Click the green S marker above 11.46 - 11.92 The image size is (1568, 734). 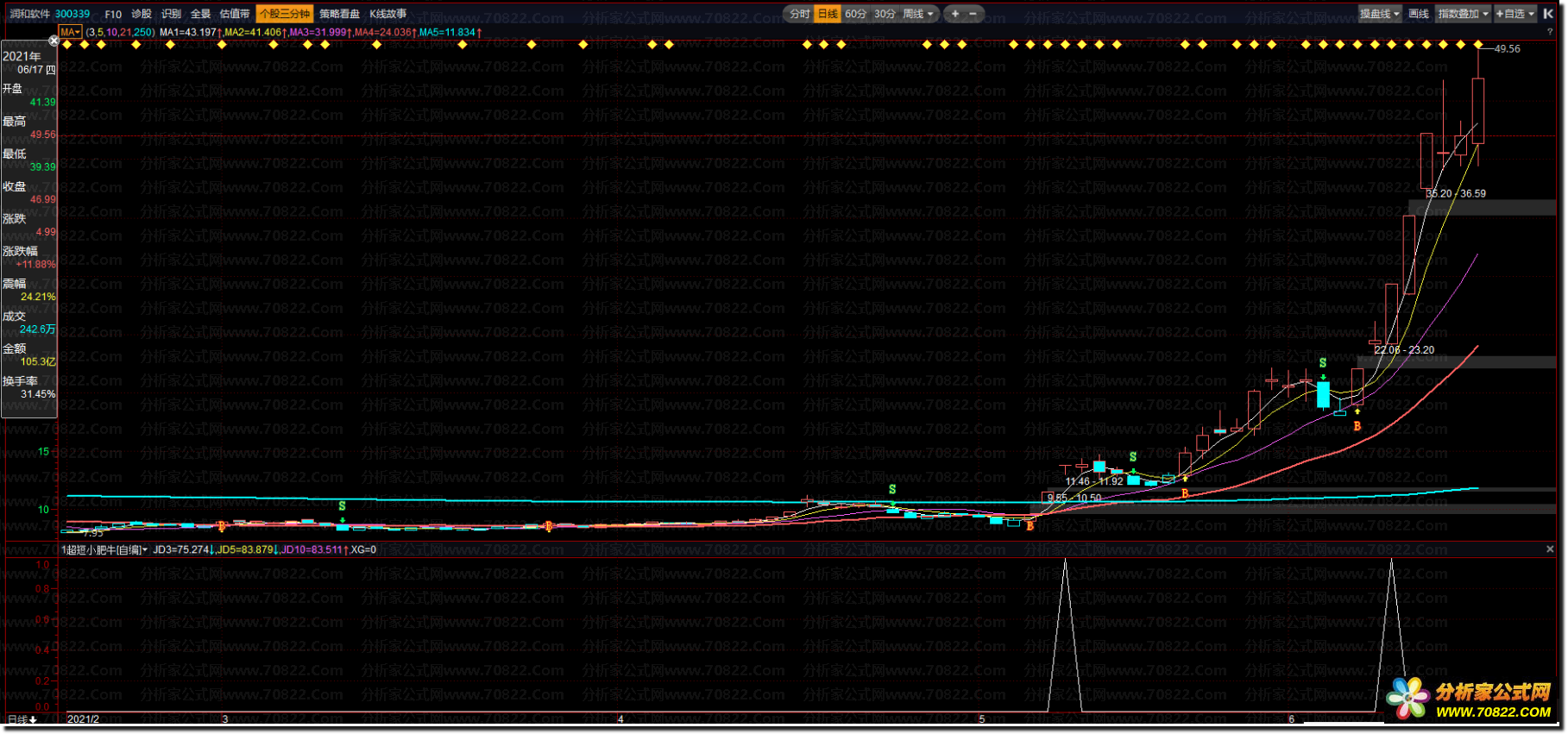[x=1133, y=457]
